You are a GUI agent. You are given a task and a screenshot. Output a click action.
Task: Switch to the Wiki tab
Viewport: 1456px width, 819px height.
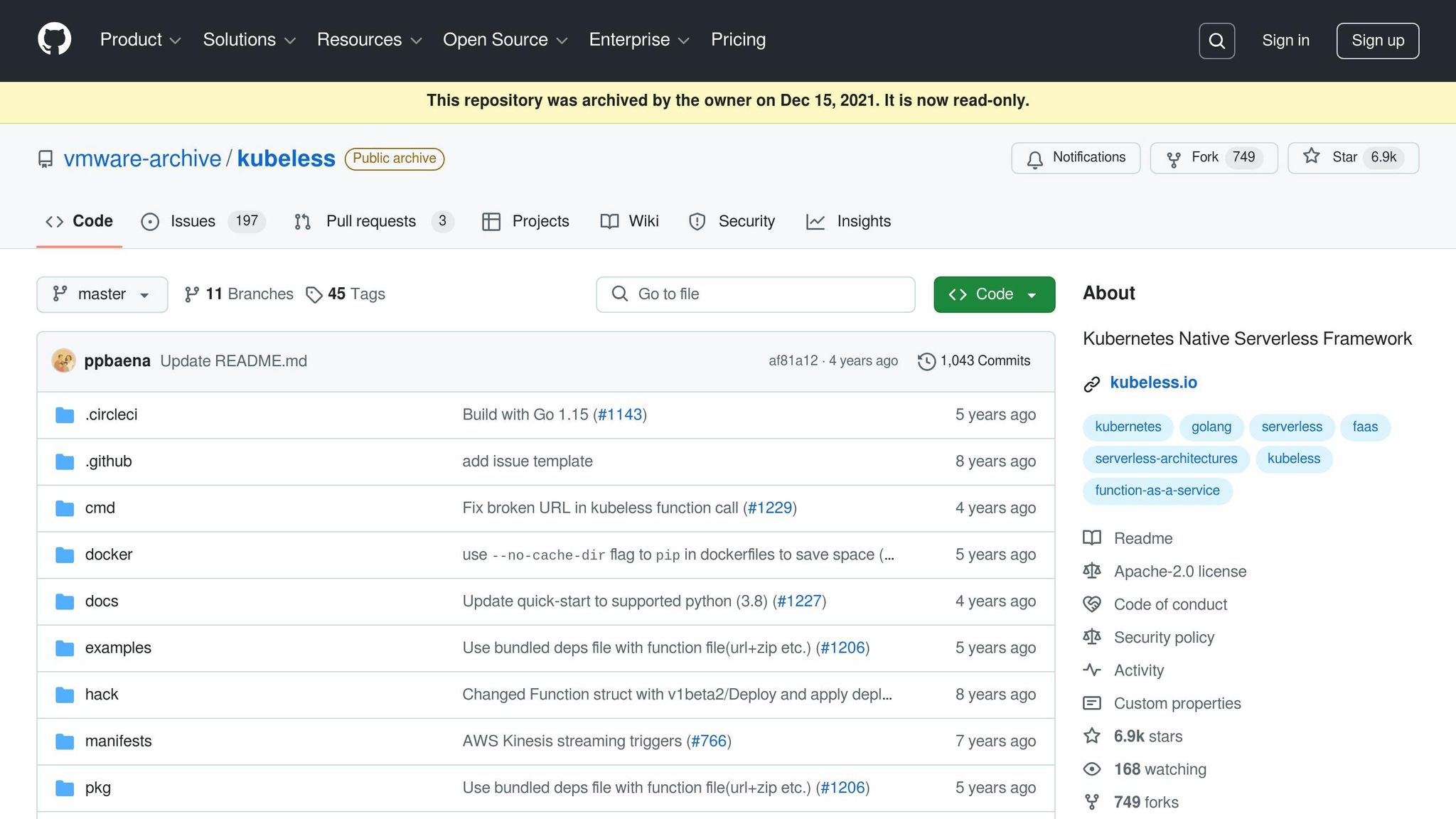click(x=629, y=221)
